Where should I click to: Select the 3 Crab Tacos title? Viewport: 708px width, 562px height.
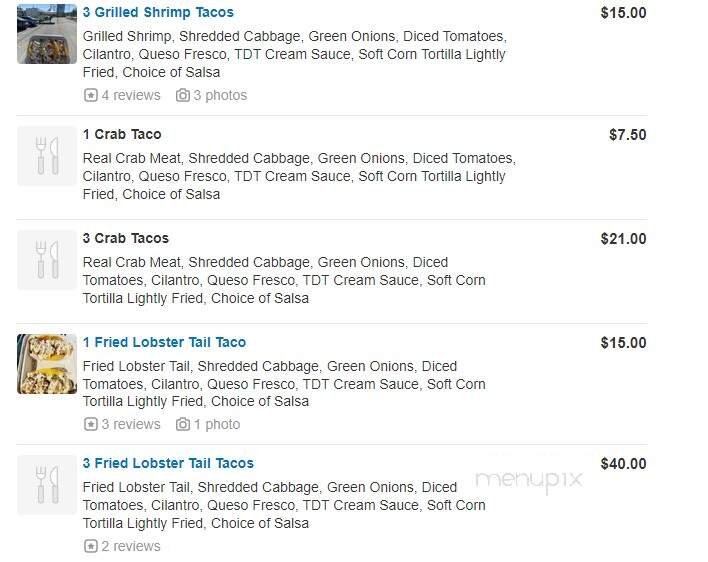tap(126, 238)
